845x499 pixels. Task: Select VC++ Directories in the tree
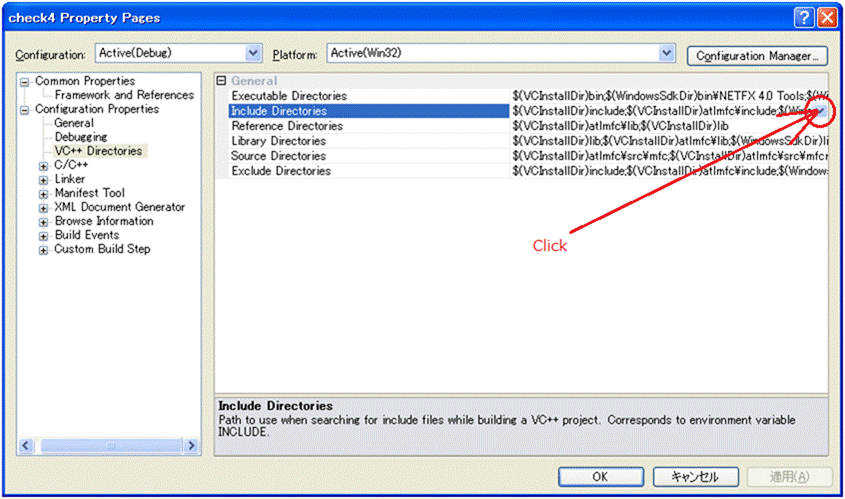tap(98, 151)
